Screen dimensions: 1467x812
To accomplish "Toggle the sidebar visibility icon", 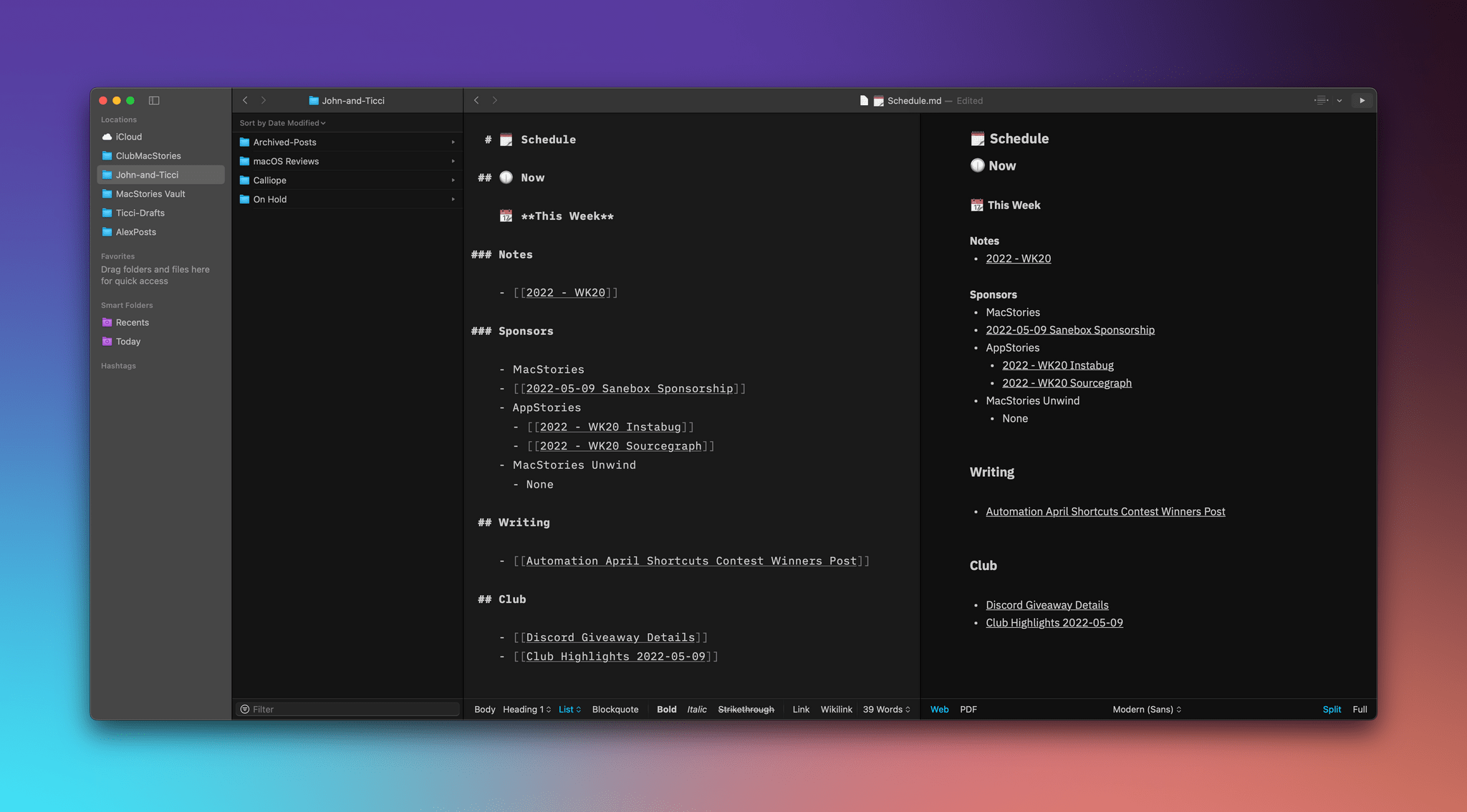I will click(x=154, y=100).
